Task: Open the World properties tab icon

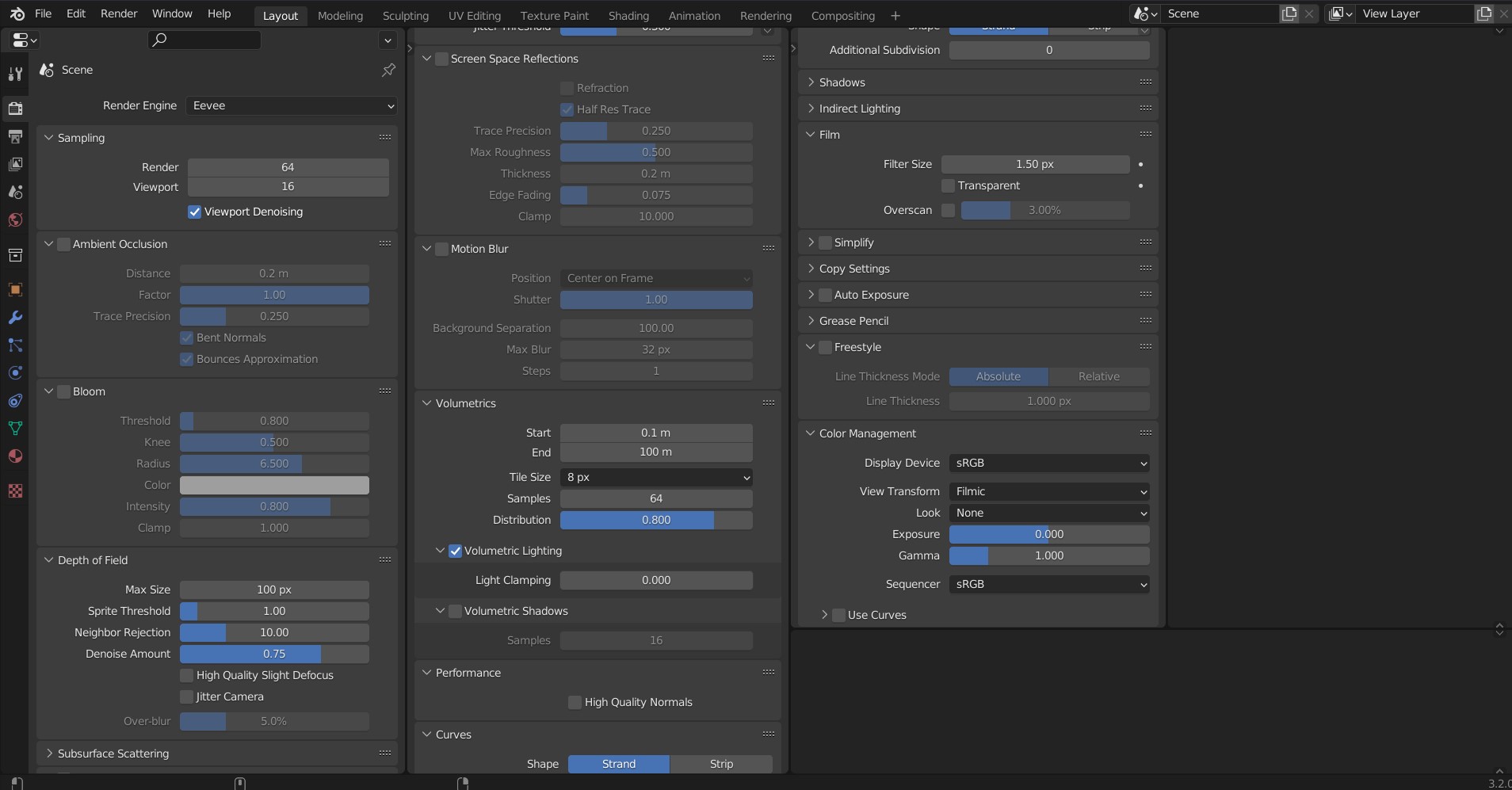Action: click(15, 219)
